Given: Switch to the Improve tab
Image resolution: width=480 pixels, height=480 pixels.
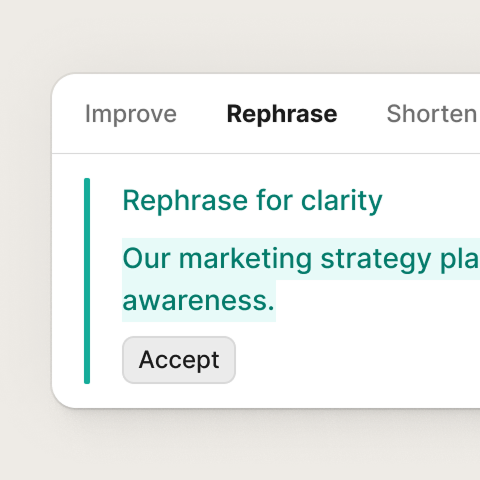Looking at the screenshot, I should (x=131, y=114).
